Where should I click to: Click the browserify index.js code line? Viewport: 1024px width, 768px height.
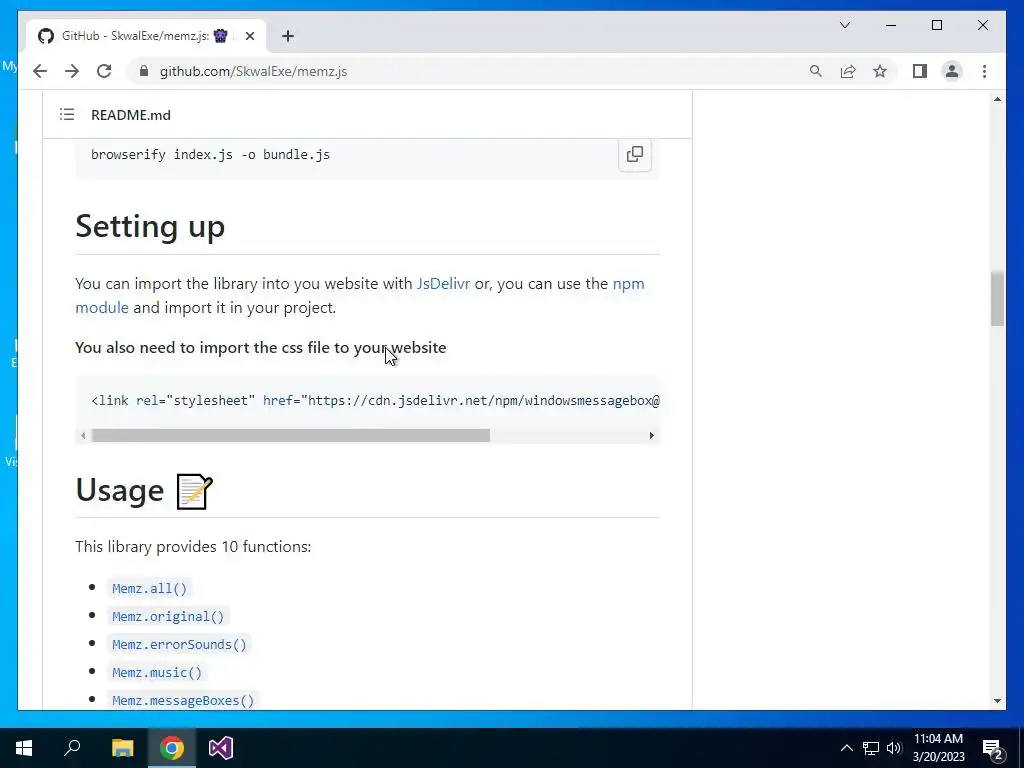(210, 155)
